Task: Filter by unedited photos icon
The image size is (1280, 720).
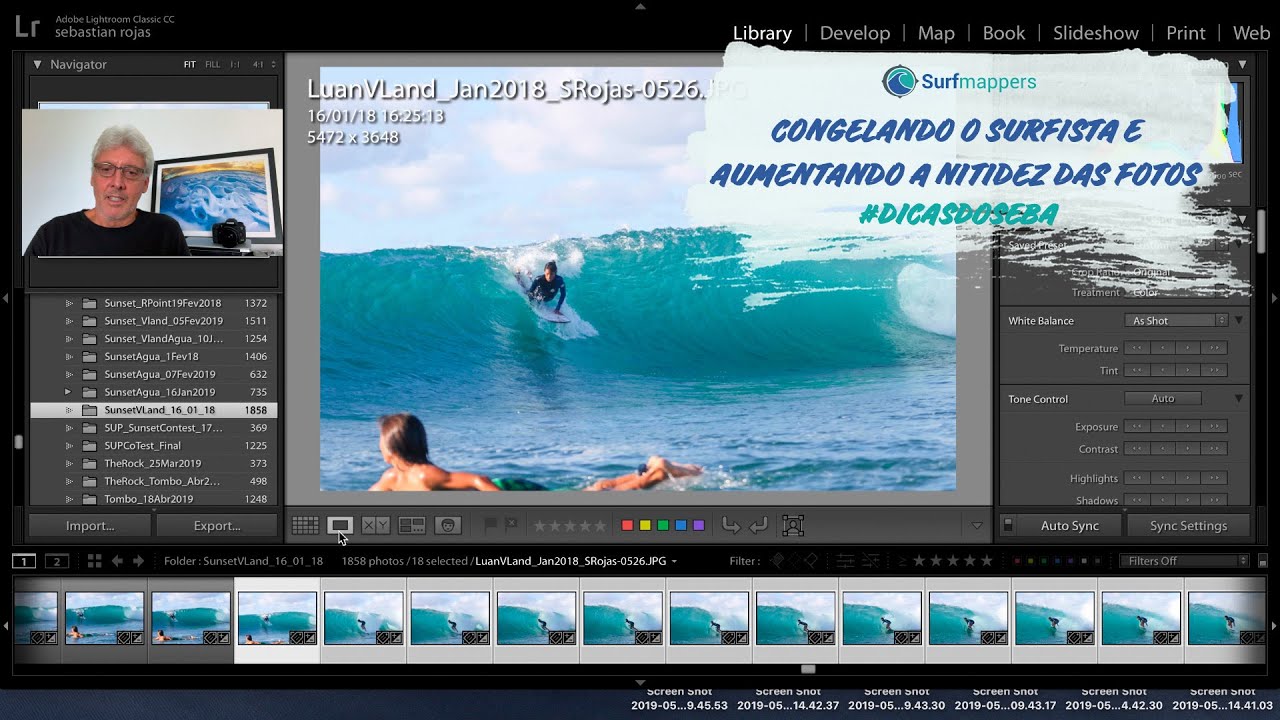Action: [x=870, y=561]
